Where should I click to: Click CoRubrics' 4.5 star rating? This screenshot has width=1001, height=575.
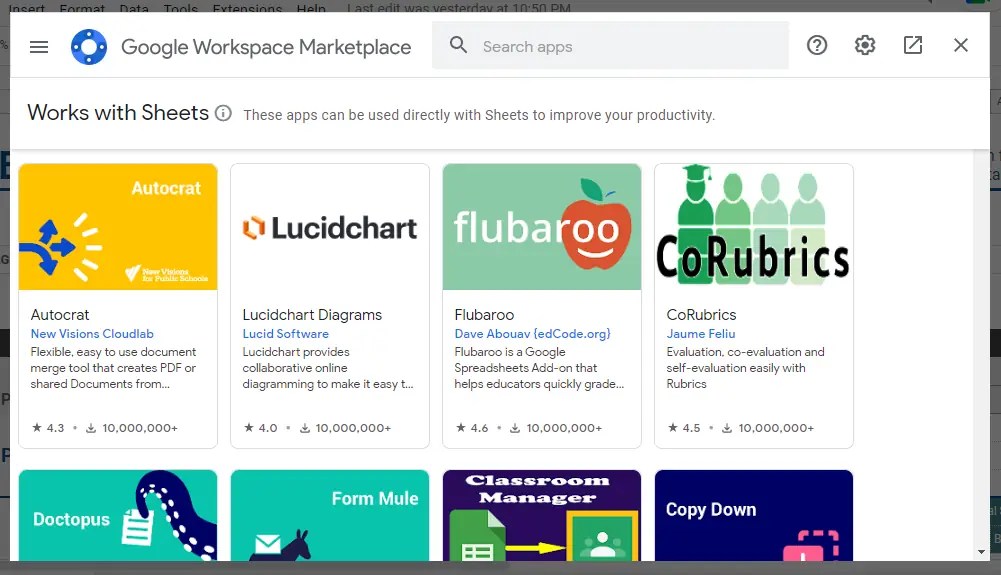tap(684, 428)
